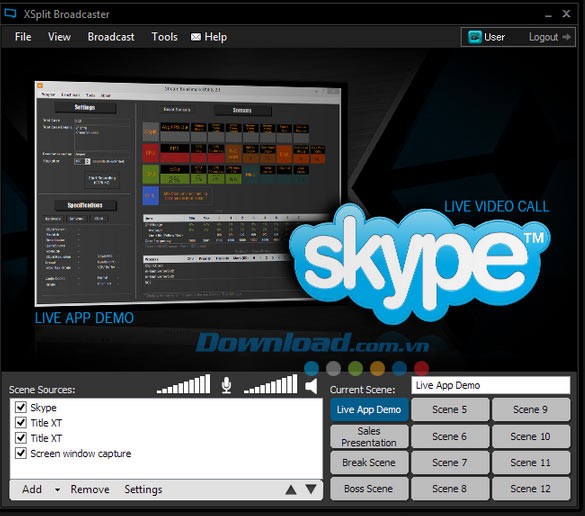The image size is (585, 516).
Task: Select Scene 9 button
Action: pos(531,410)
